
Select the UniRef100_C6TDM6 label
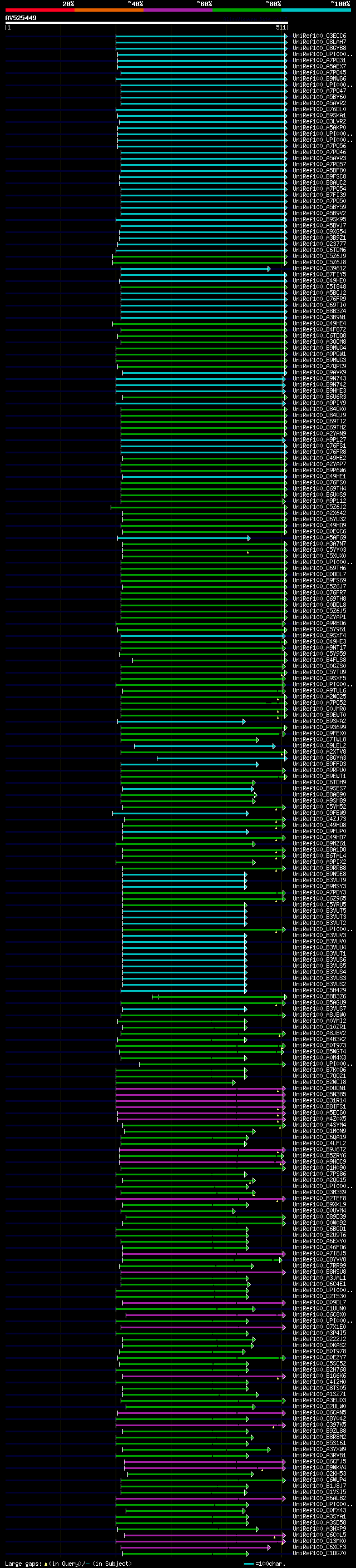319,250
